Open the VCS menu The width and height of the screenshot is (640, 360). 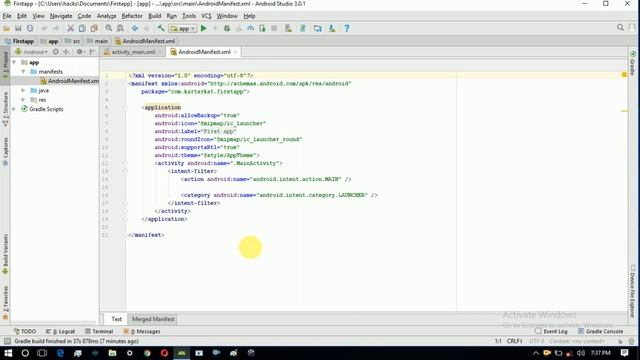(x=206, y=16)
